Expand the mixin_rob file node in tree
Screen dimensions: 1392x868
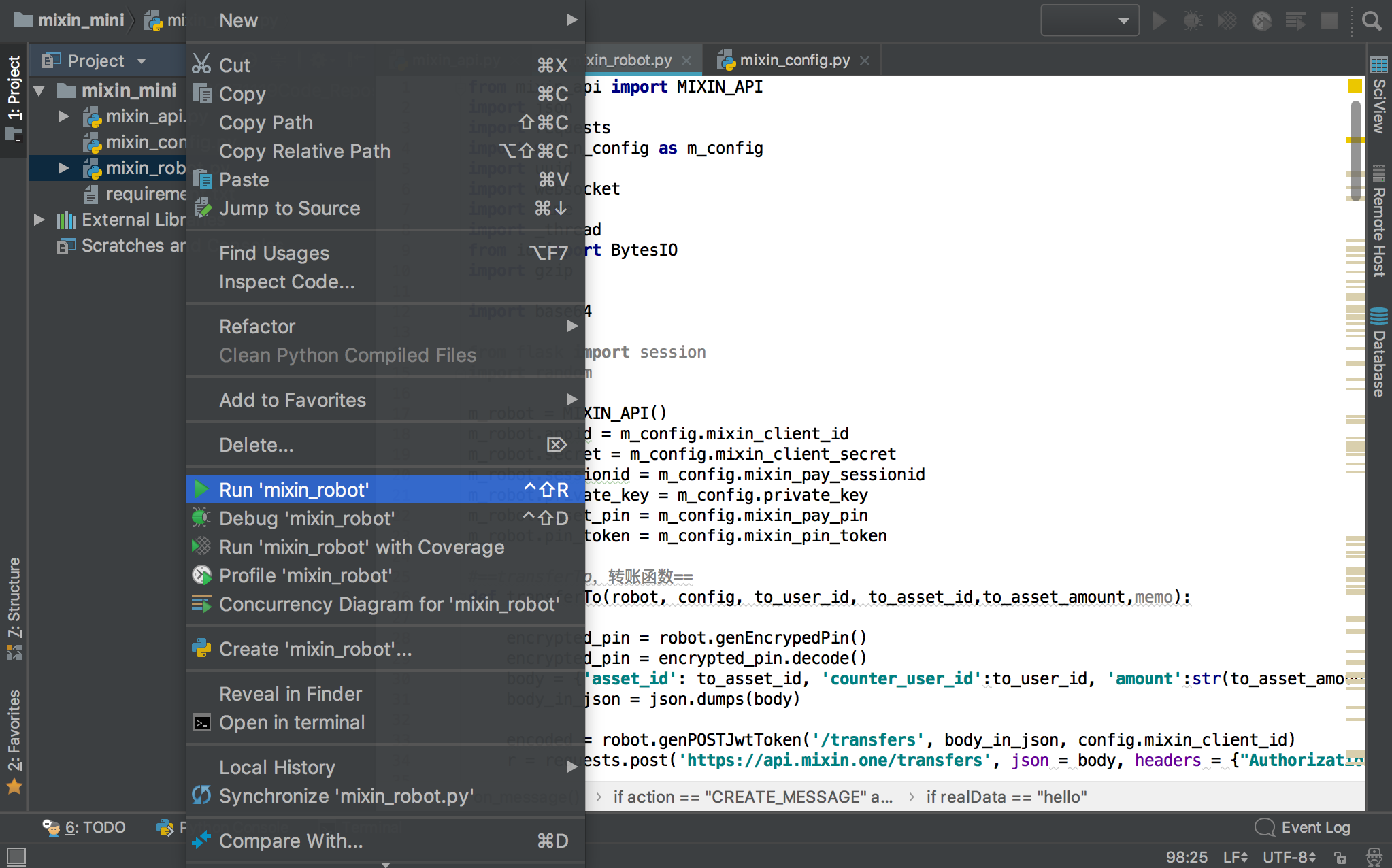[x=63, y=168]
